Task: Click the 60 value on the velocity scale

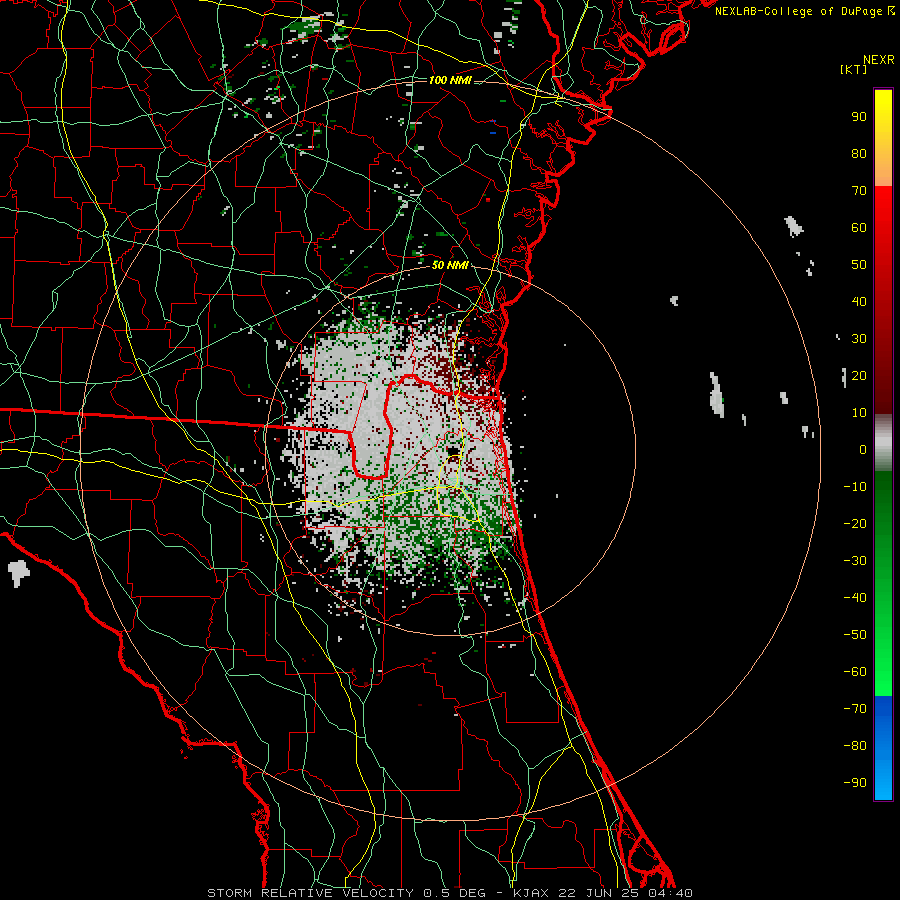Action: coord(859,228)
